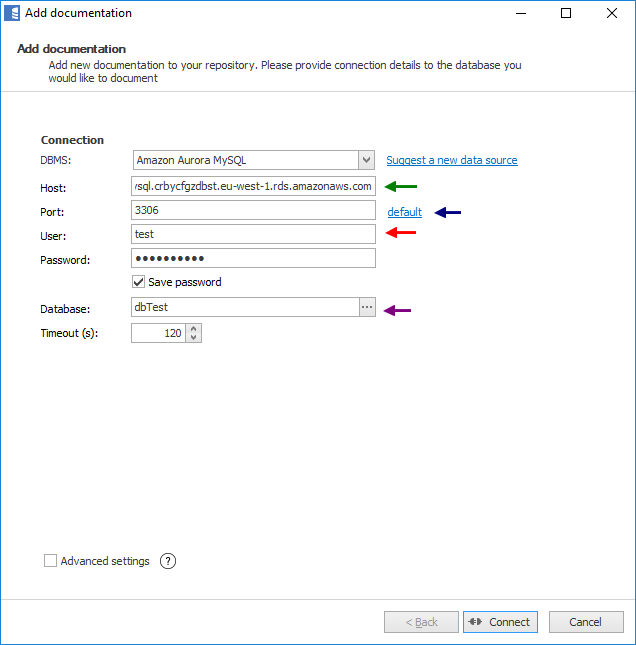This screenshot has width=636, height=645.
Task: Decrease the Timeout value with down arrow
Action: point(194,338)
